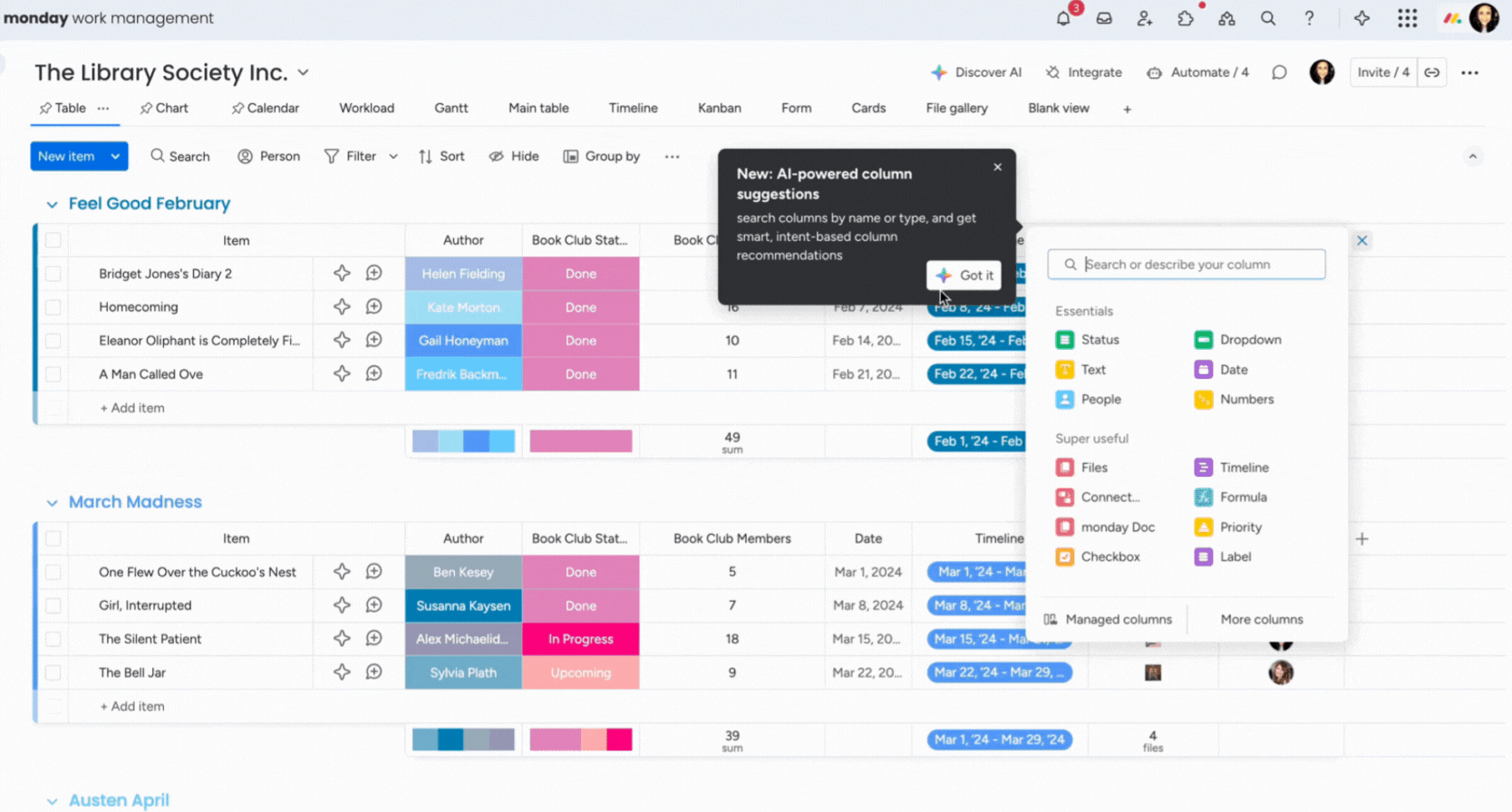This screenshot has height=812, width=1512.
Task: Switch to the Gantt view tab
Action: click(451, 108)
